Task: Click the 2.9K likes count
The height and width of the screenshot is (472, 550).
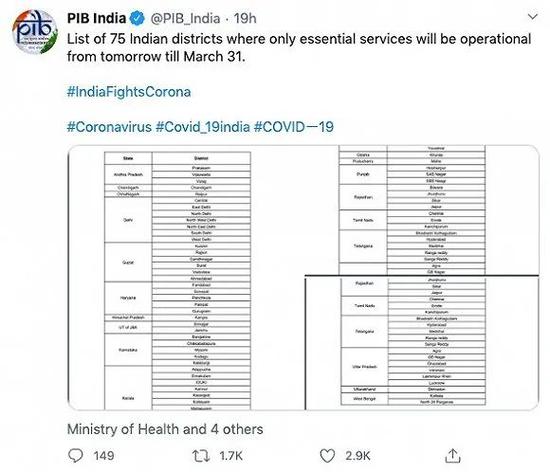Action: 357,456
